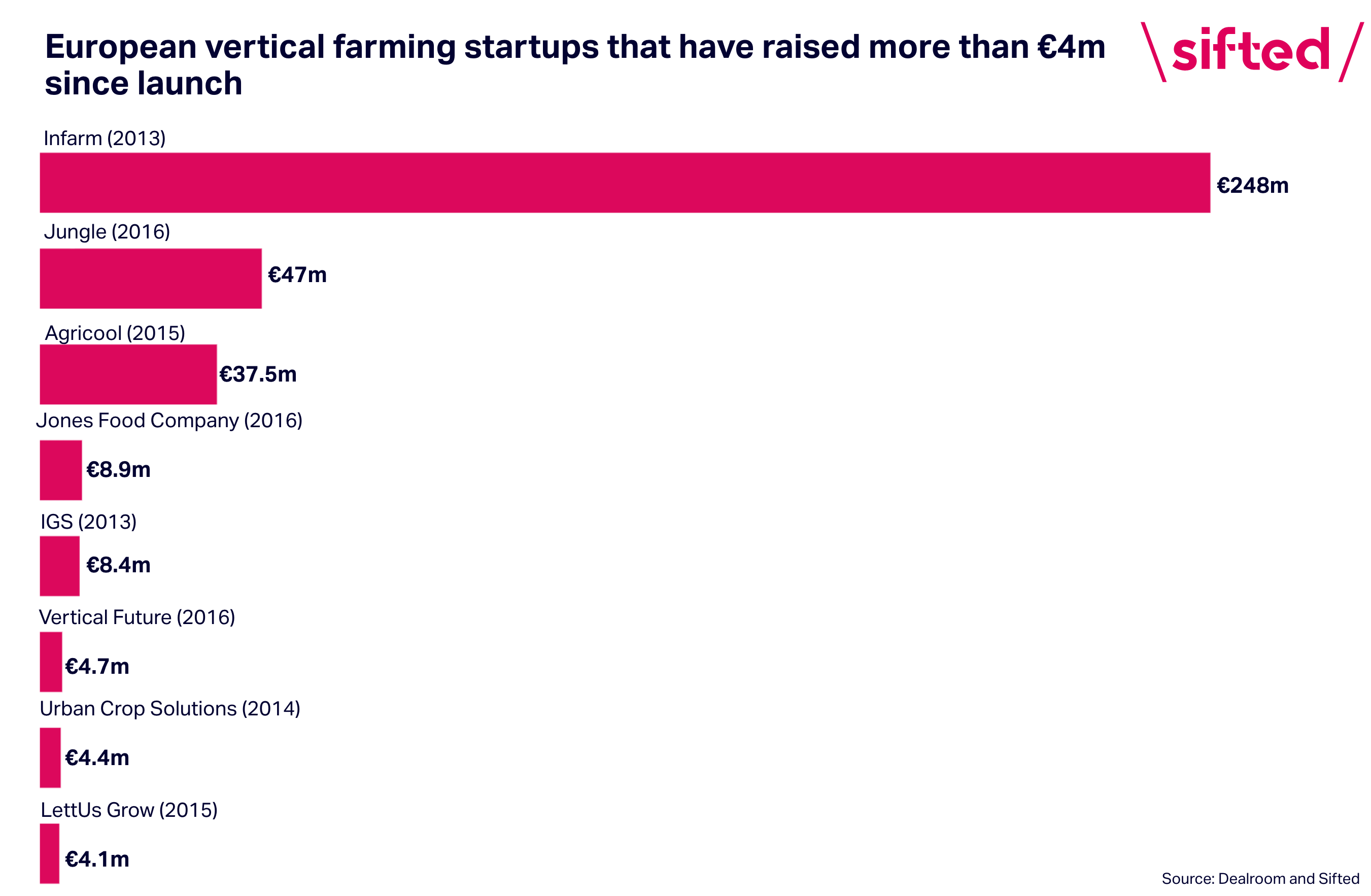Click the Jungle €47m bar
Image resolution: width=1371 pixels, height=896 pixels.
pos(151,279)
